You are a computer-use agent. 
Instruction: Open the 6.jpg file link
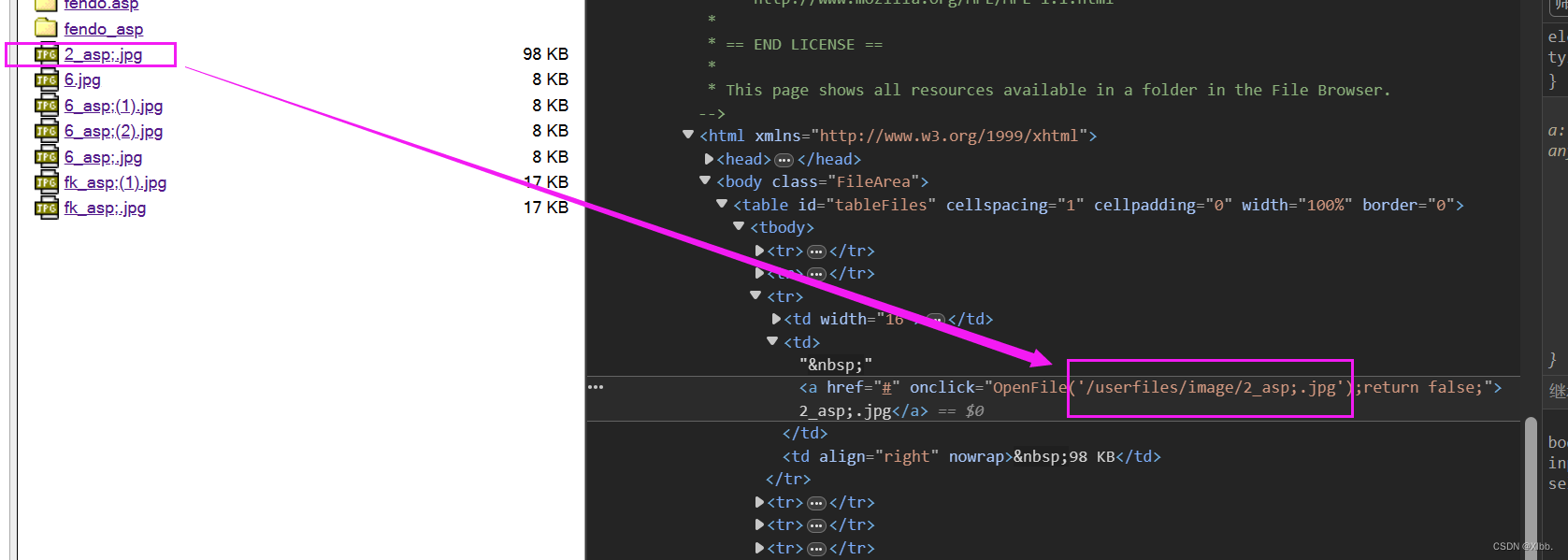(x=82, y=79)
